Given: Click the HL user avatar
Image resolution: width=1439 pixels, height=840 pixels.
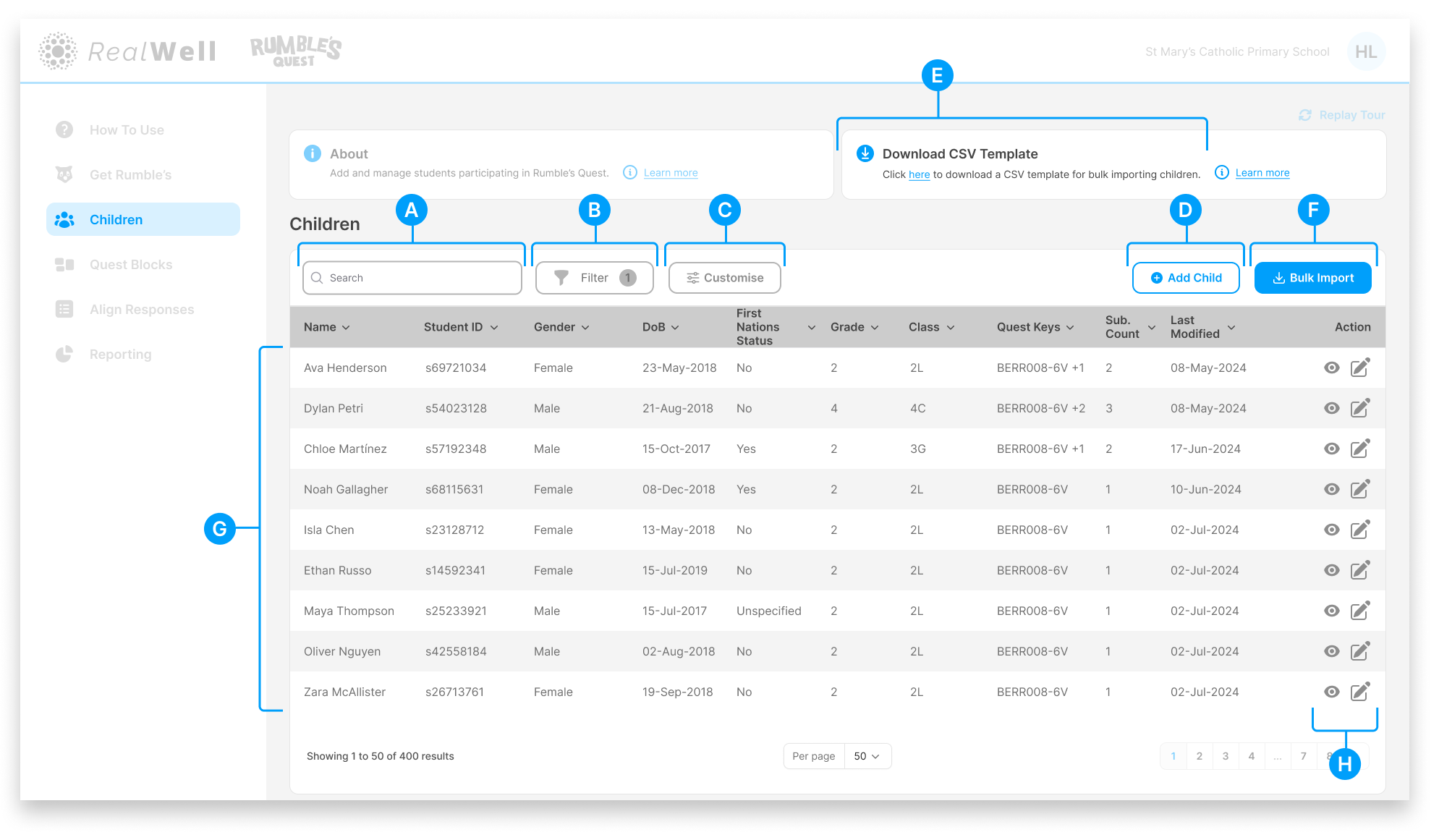Looking at the screenshot, I should 1365,51.
